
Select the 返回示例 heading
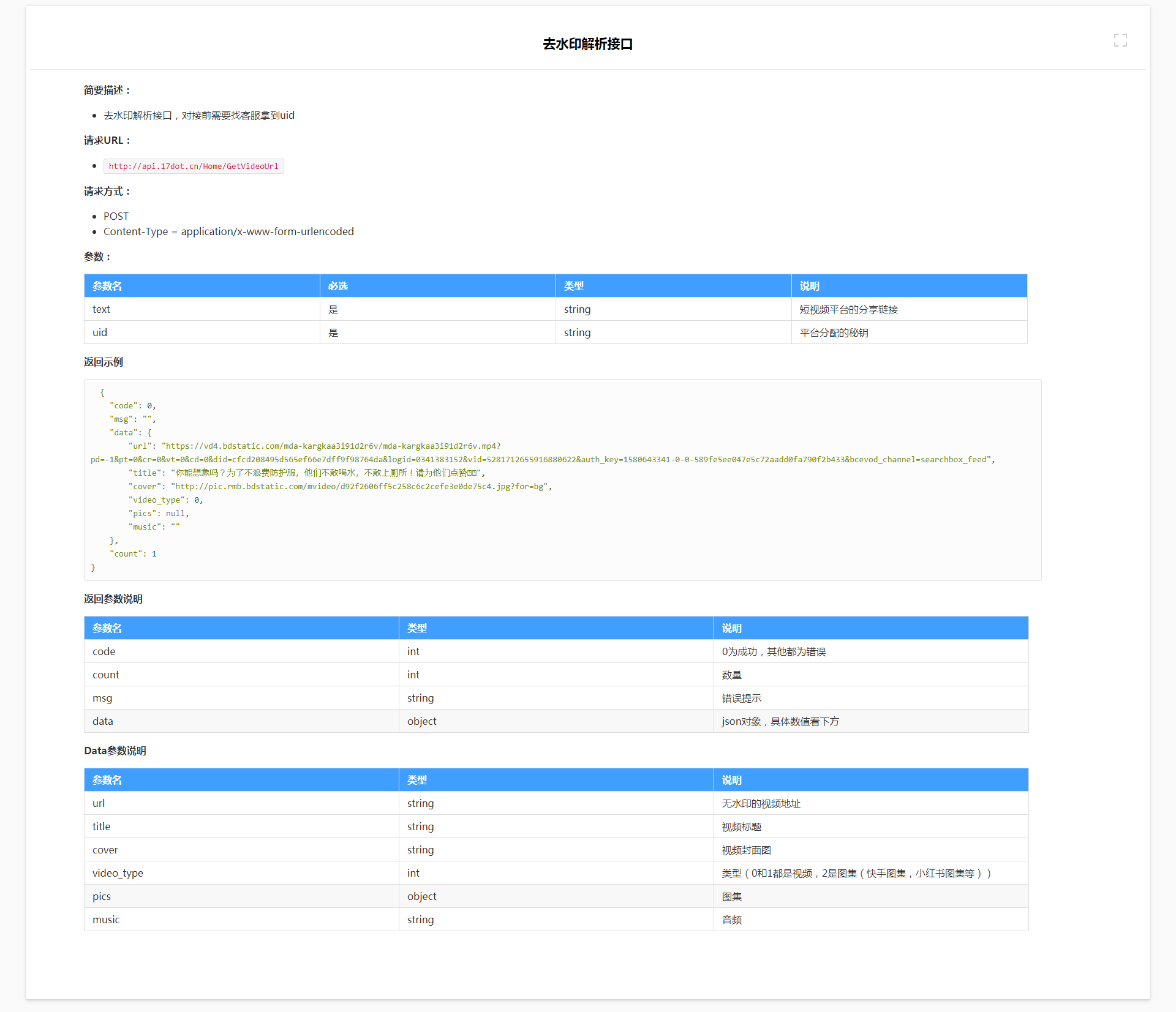click(x=104, y=362)
